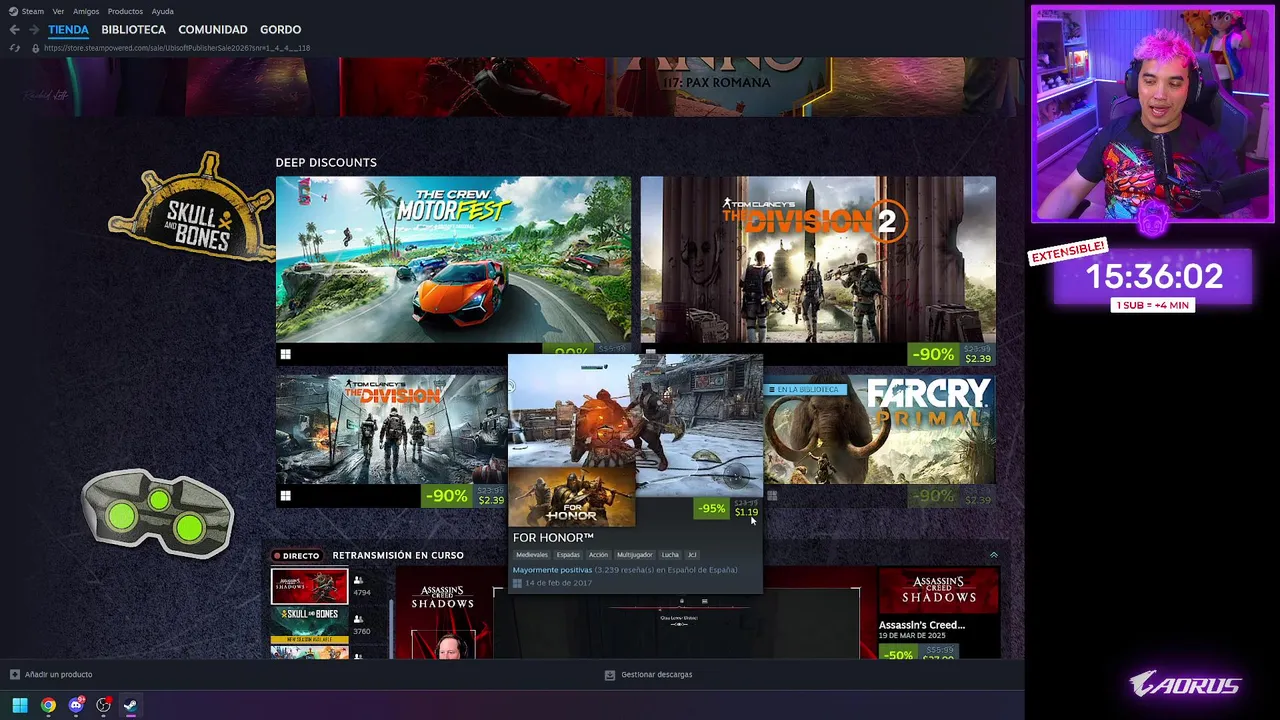Viewport: 1280px width, 720px height.
Task: Click The Division 2 -90% discount badge
Action: pyautogui.click(x=933, y=355)
